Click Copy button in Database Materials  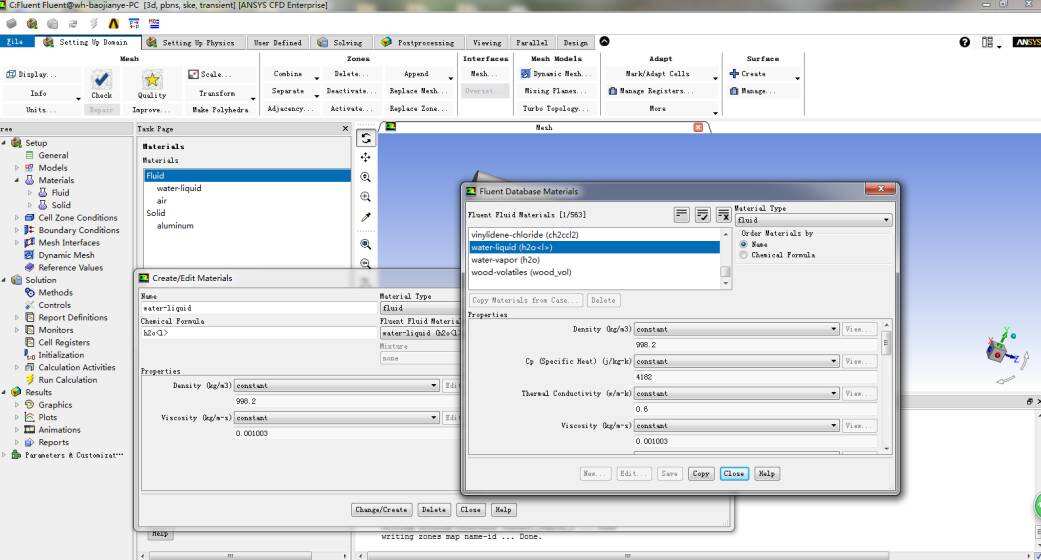701,474
